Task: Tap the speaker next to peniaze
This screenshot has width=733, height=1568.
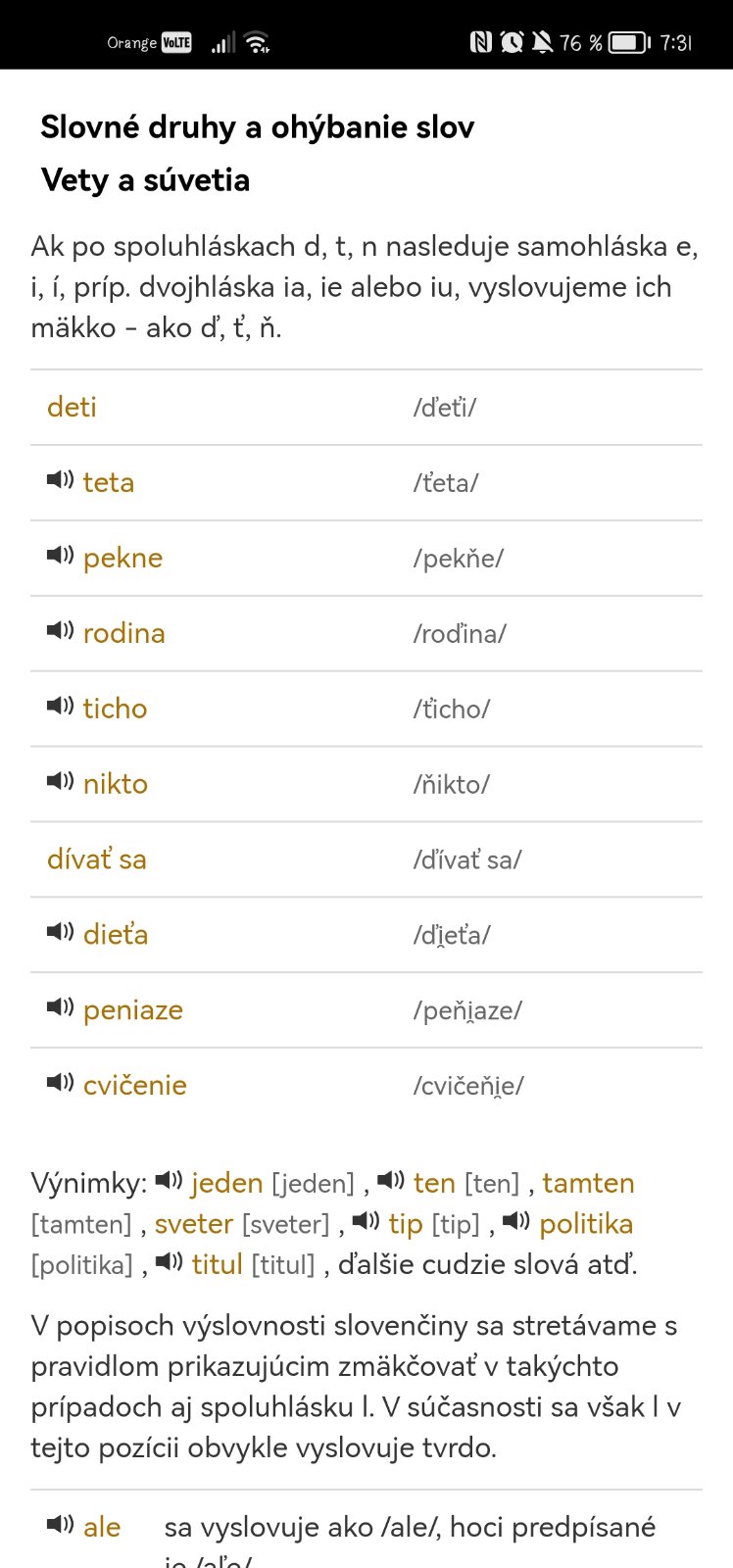Action: [60, 1008]
